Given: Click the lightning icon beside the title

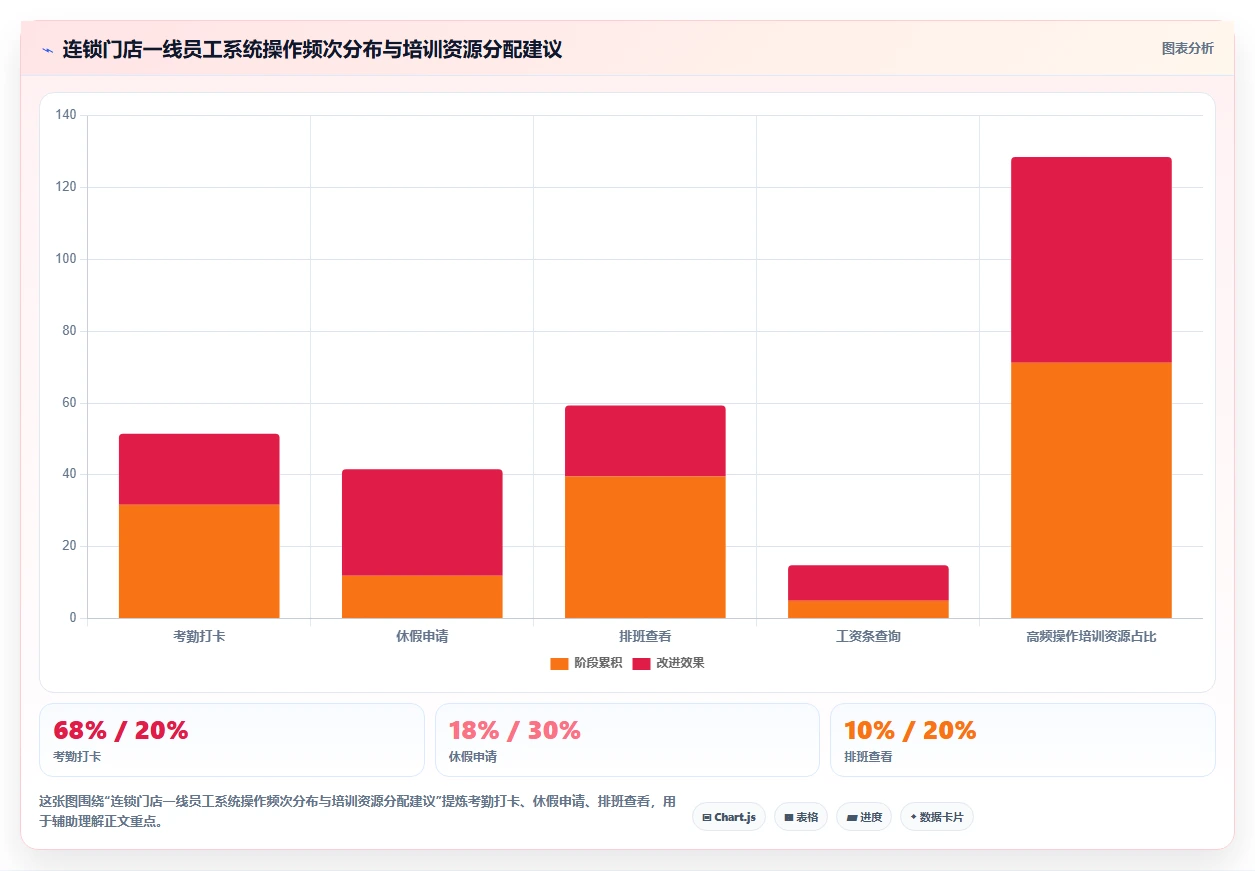Looking at the screenshot, I should click(x=47, y=49).
